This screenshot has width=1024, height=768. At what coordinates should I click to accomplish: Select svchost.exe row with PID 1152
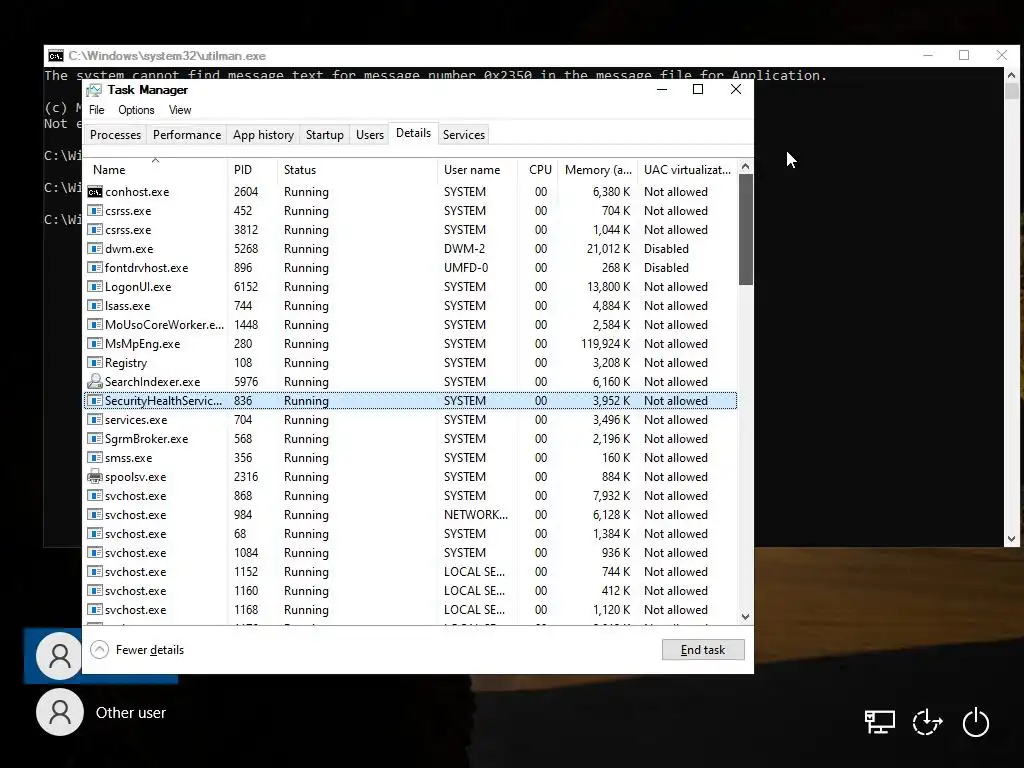pyautogui.click(x=411, y=571)
